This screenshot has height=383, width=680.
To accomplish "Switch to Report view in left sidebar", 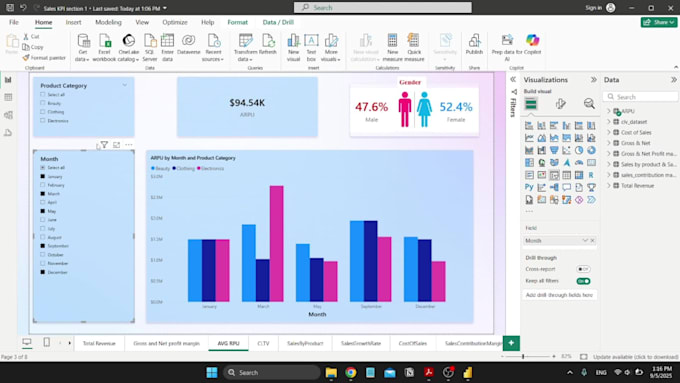I will (8, 80).
